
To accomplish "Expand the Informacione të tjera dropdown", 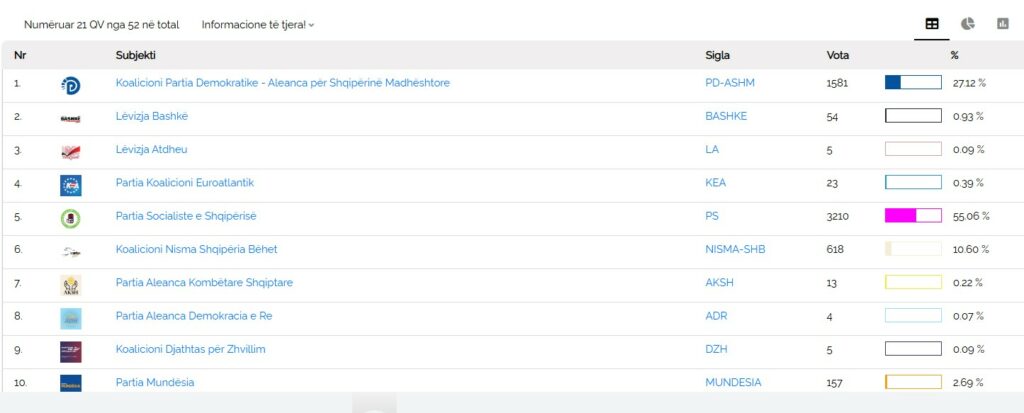I will [258, 25].
